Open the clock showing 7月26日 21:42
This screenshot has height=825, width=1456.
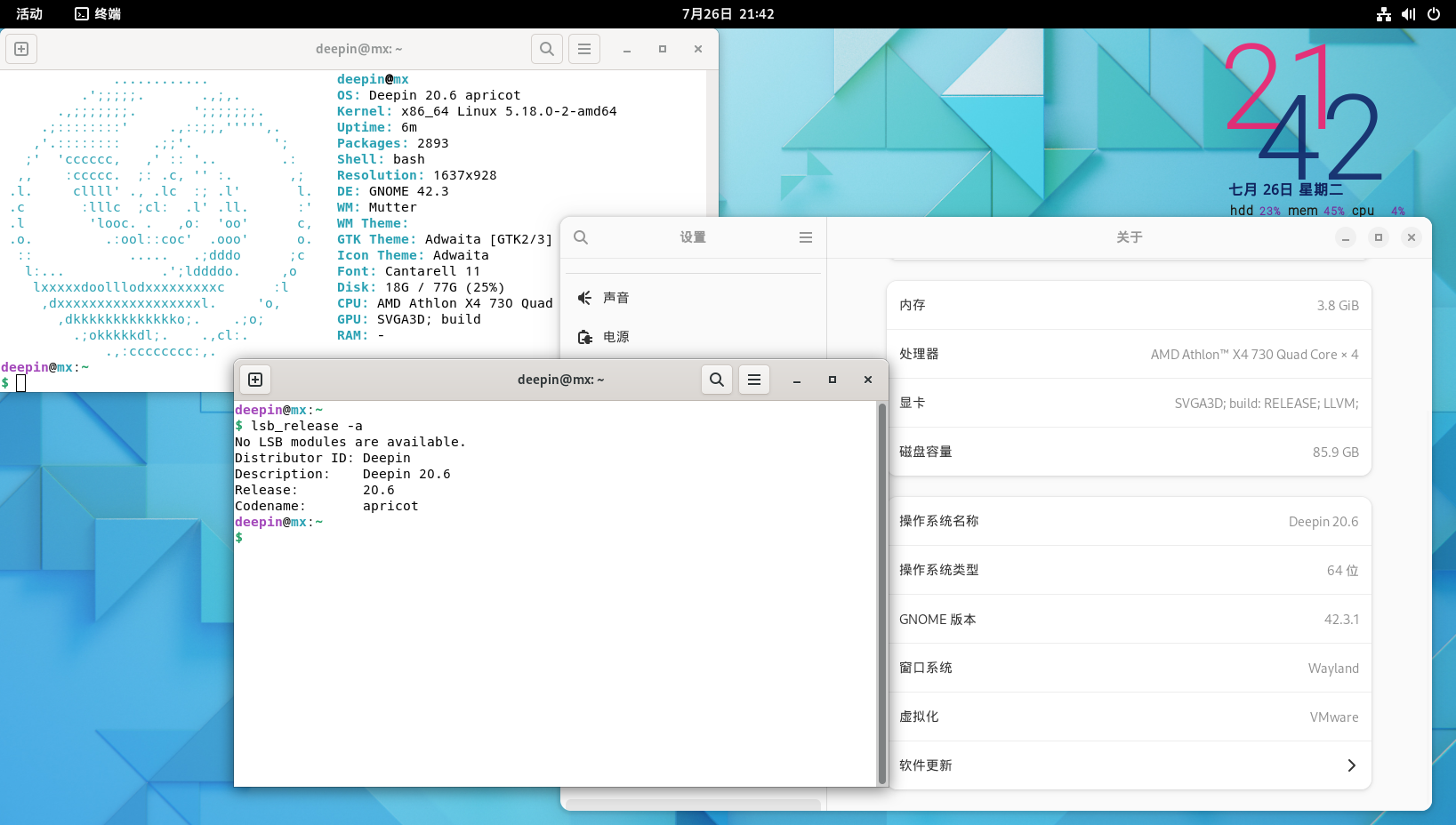(x=728, y=14)
